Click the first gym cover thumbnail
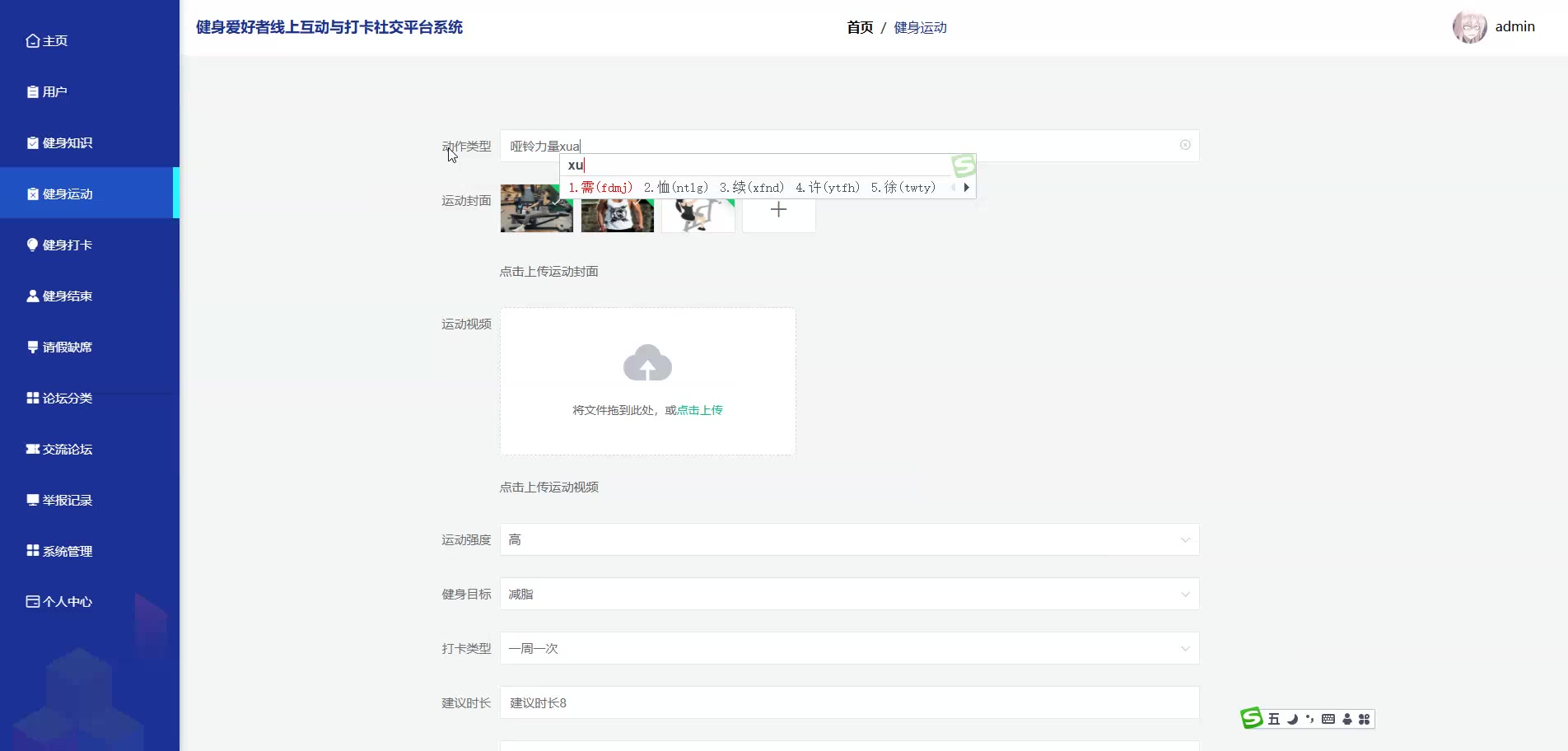The height and width of the screenshot is (751, 1568). (537, 208)
